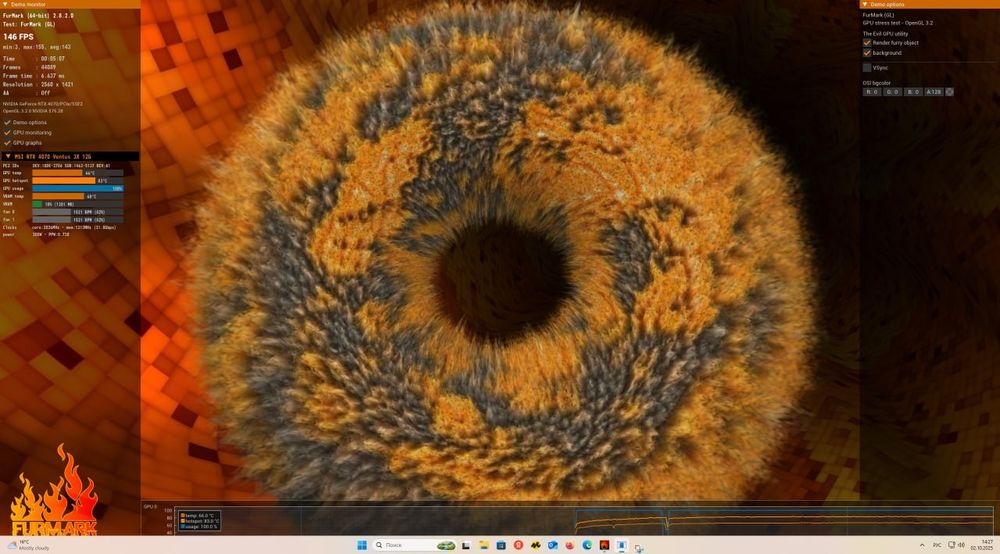Click the R value of OSI bgcolor
The width and height of the screenshot is (1000, 554).
pos(872,92)
